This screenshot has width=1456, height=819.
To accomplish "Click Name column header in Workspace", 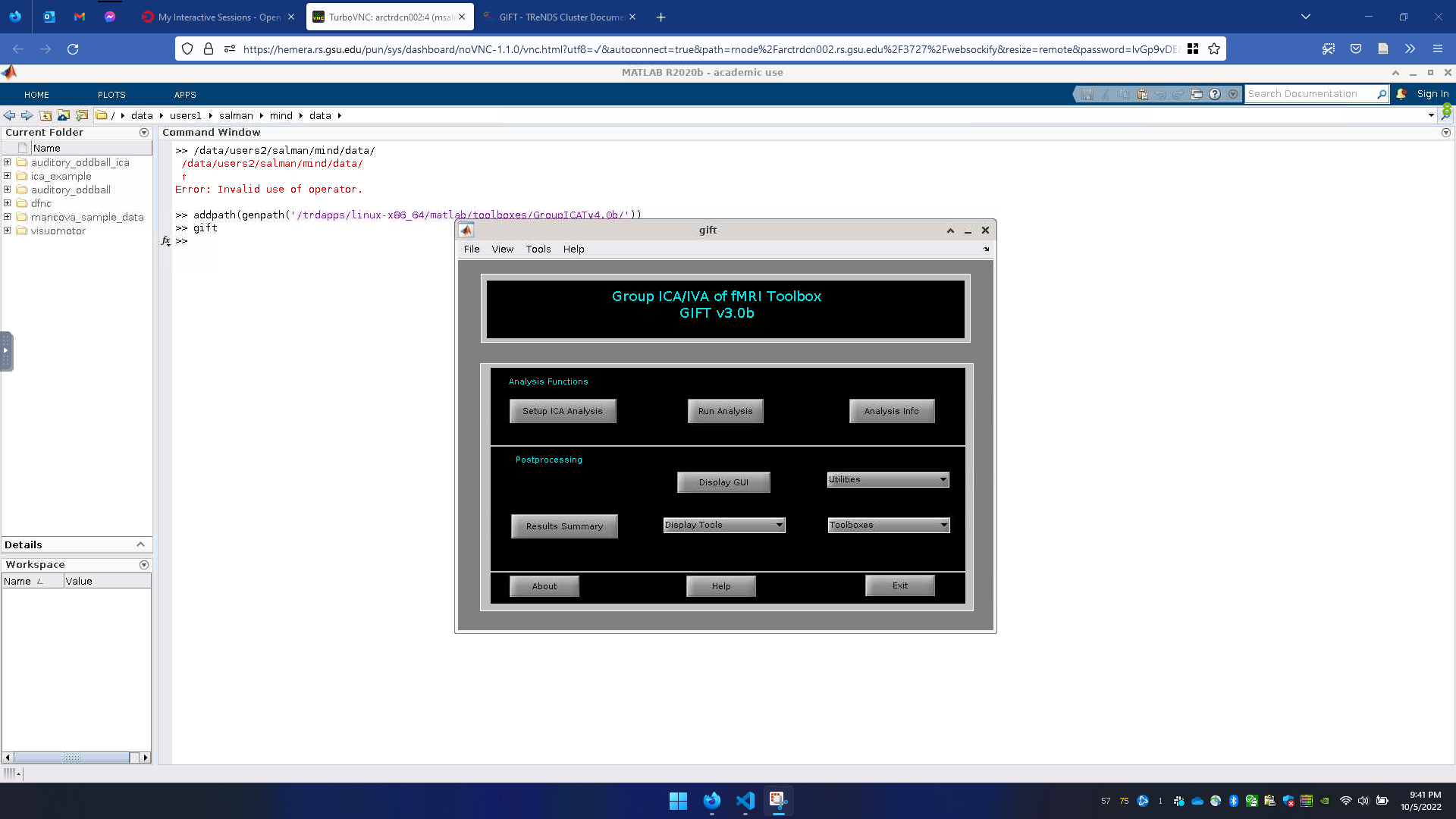I will pos(33,581).
